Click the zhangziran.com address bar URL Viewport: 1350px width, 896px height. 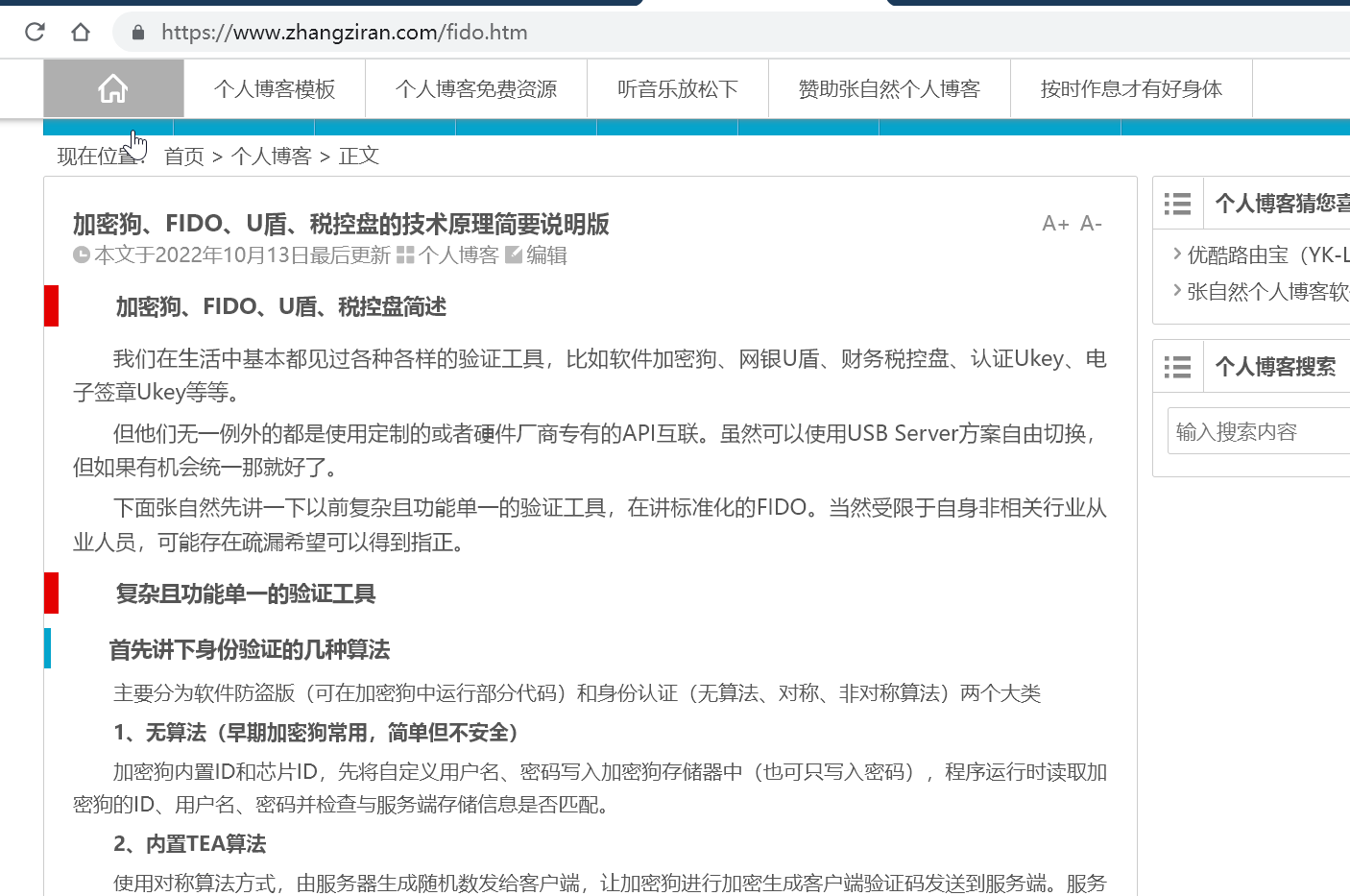(345, 33)
